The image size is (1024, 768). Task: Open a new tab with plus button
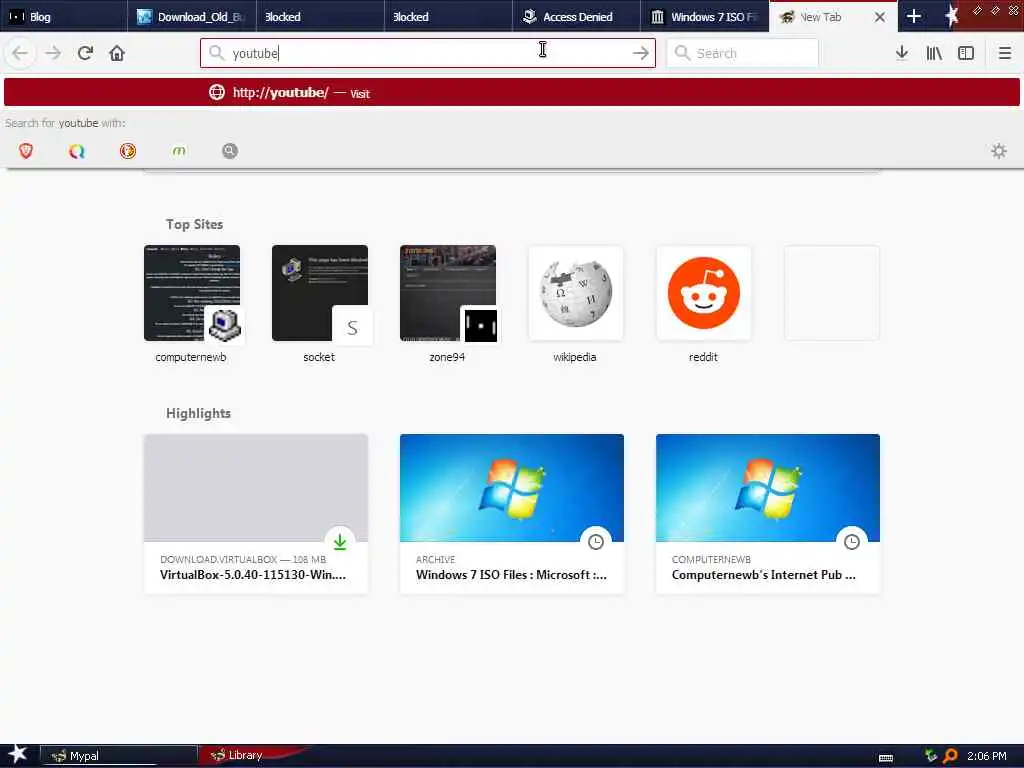(914, 16)
